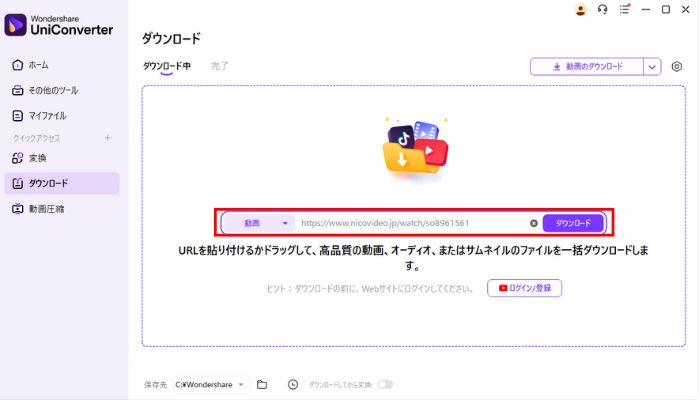This screenshot has width=700, height=400.
Task: Switch to the ダウンロード中 tab
Action: 167,66
